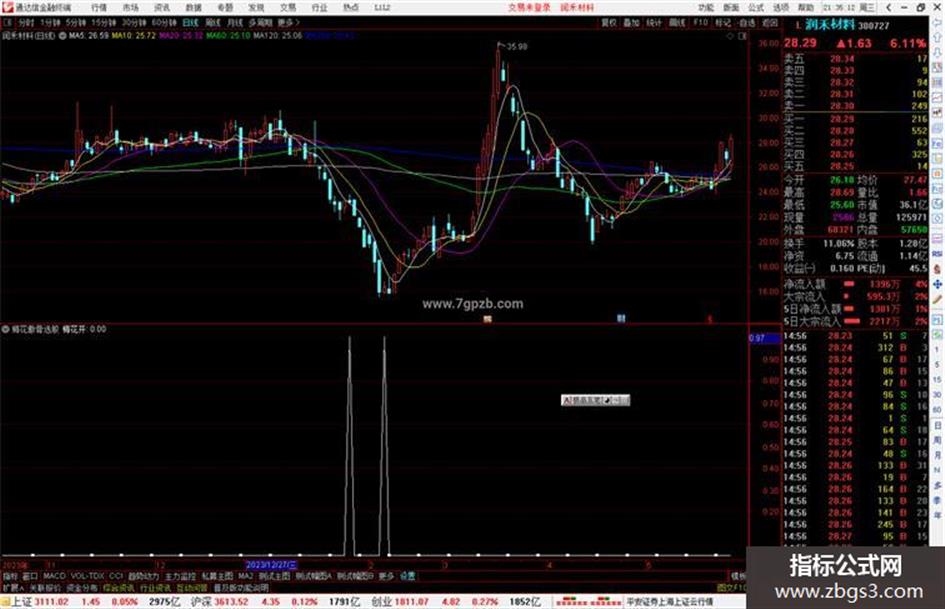This screenshot has width=945, height=609.
Task: Click the F10 button
Action: [700, 22]
